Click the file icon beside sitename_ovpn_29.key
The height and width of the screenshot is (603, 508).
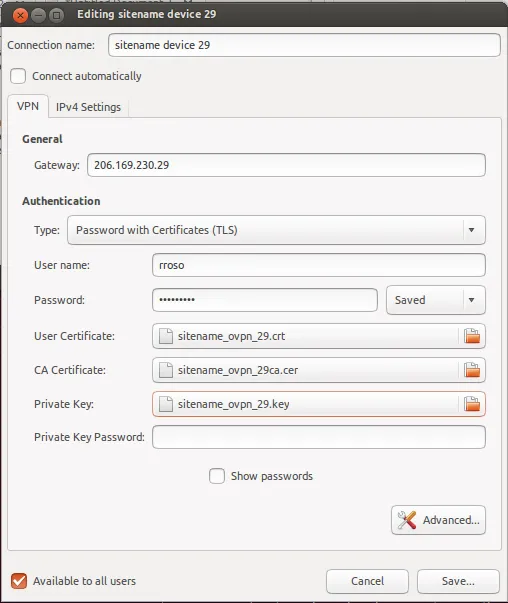(x=166, y=404)
